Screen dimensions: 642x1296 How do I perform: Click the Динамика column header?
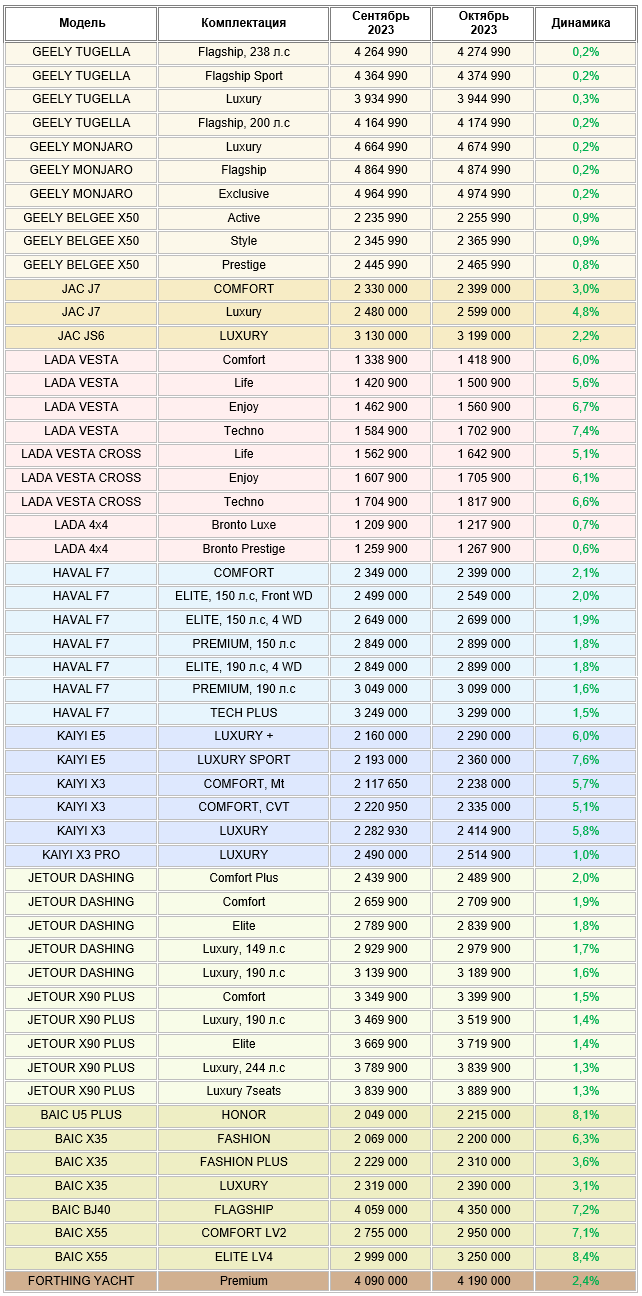[x=585, y=23]
